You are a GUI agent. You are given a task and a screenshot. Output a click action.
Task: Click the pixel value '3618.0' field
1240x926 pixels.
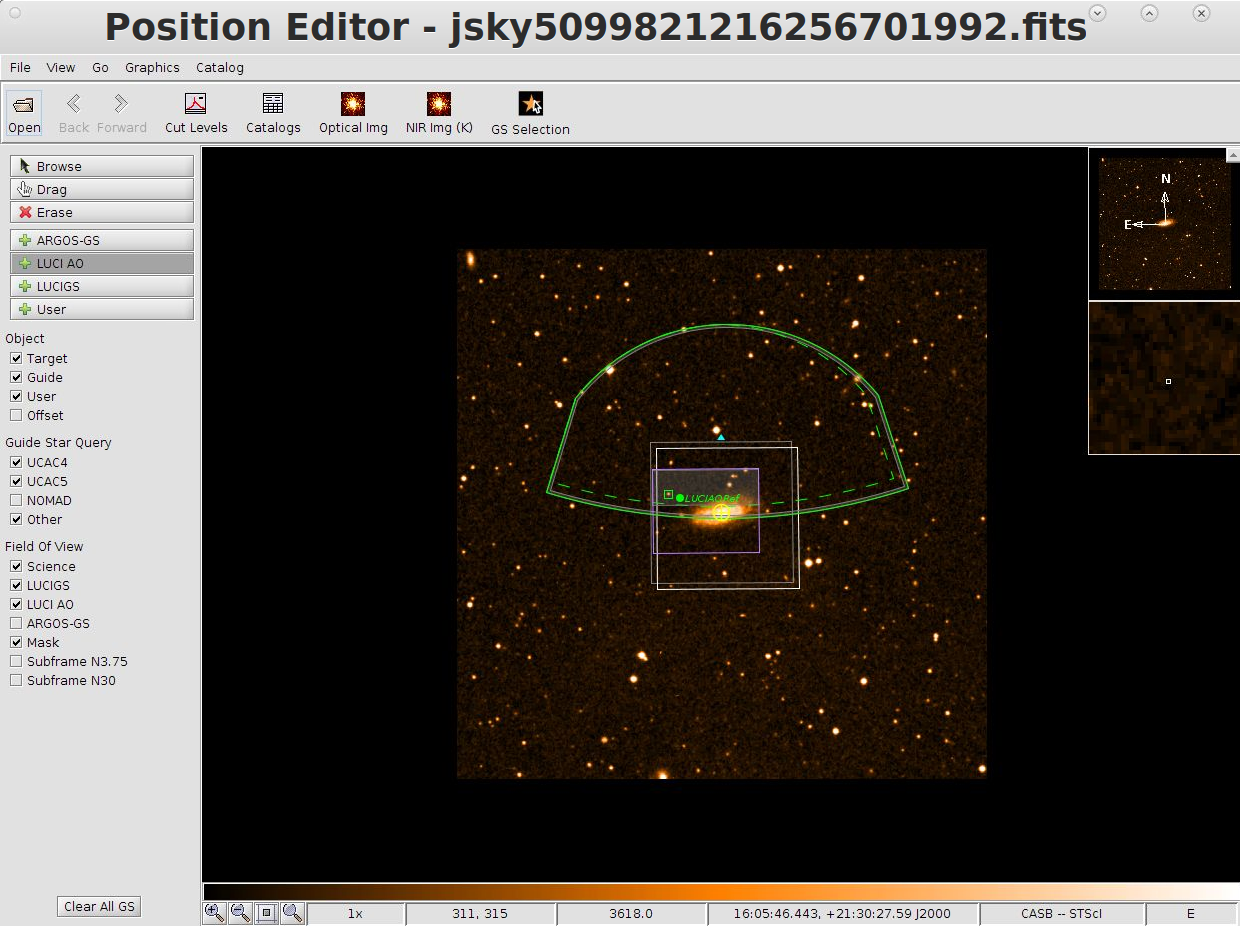pyautogui.click(x=631, y=913)
